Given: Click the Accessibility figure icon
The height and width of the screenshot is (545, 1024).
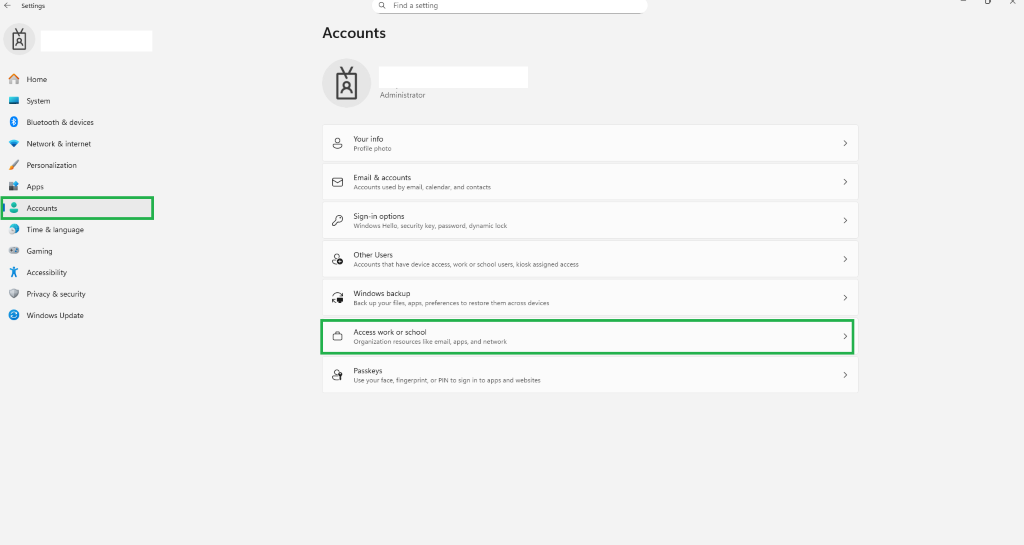Looking at the screenshot, I should [14, 272].
